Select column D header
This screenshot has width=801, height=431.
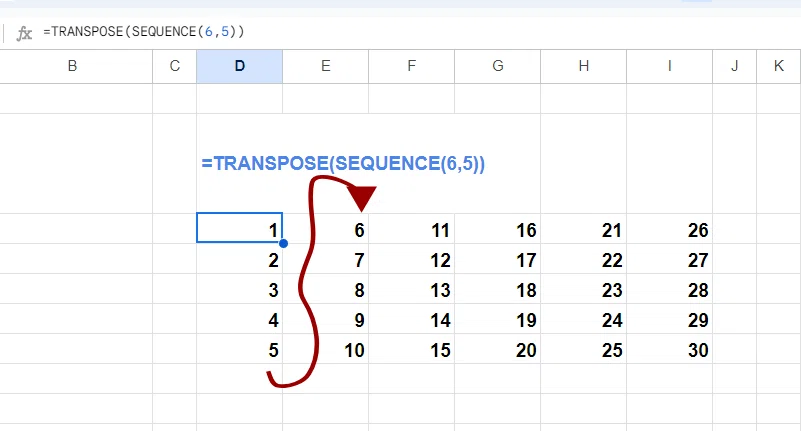(240, 66)
